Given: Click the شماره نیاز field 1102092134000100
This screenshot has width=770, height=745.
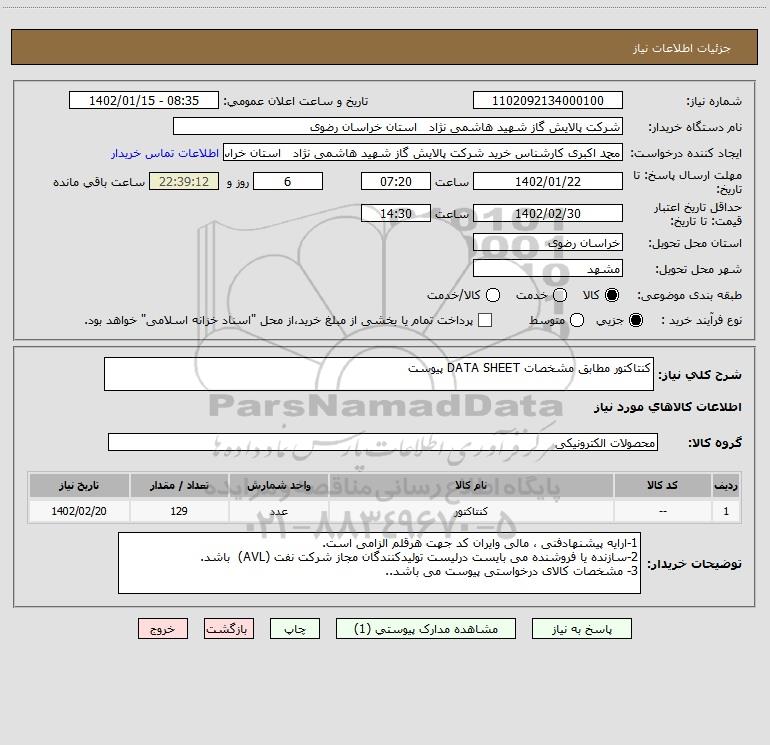Looking at the screenshot, I should point(548,101).
